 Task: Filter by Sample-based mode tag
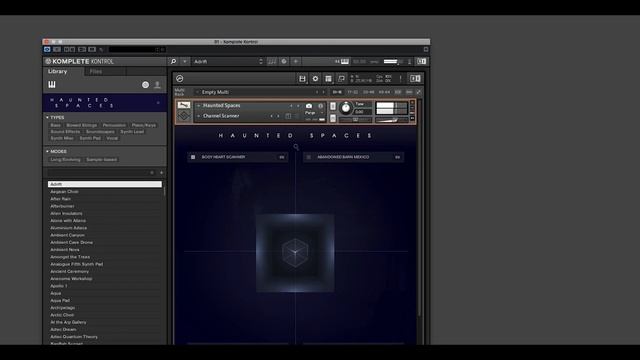(x=102, y=160)
